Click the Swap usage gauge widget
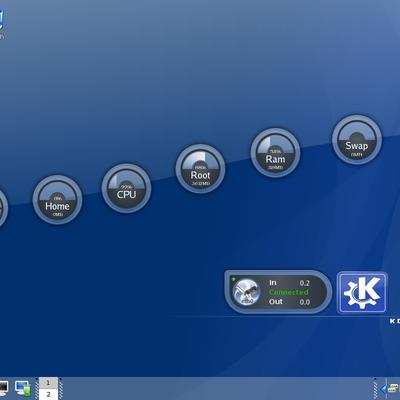Image resolution: width=400 pixels, height=400 pixels. coord(357,140)
